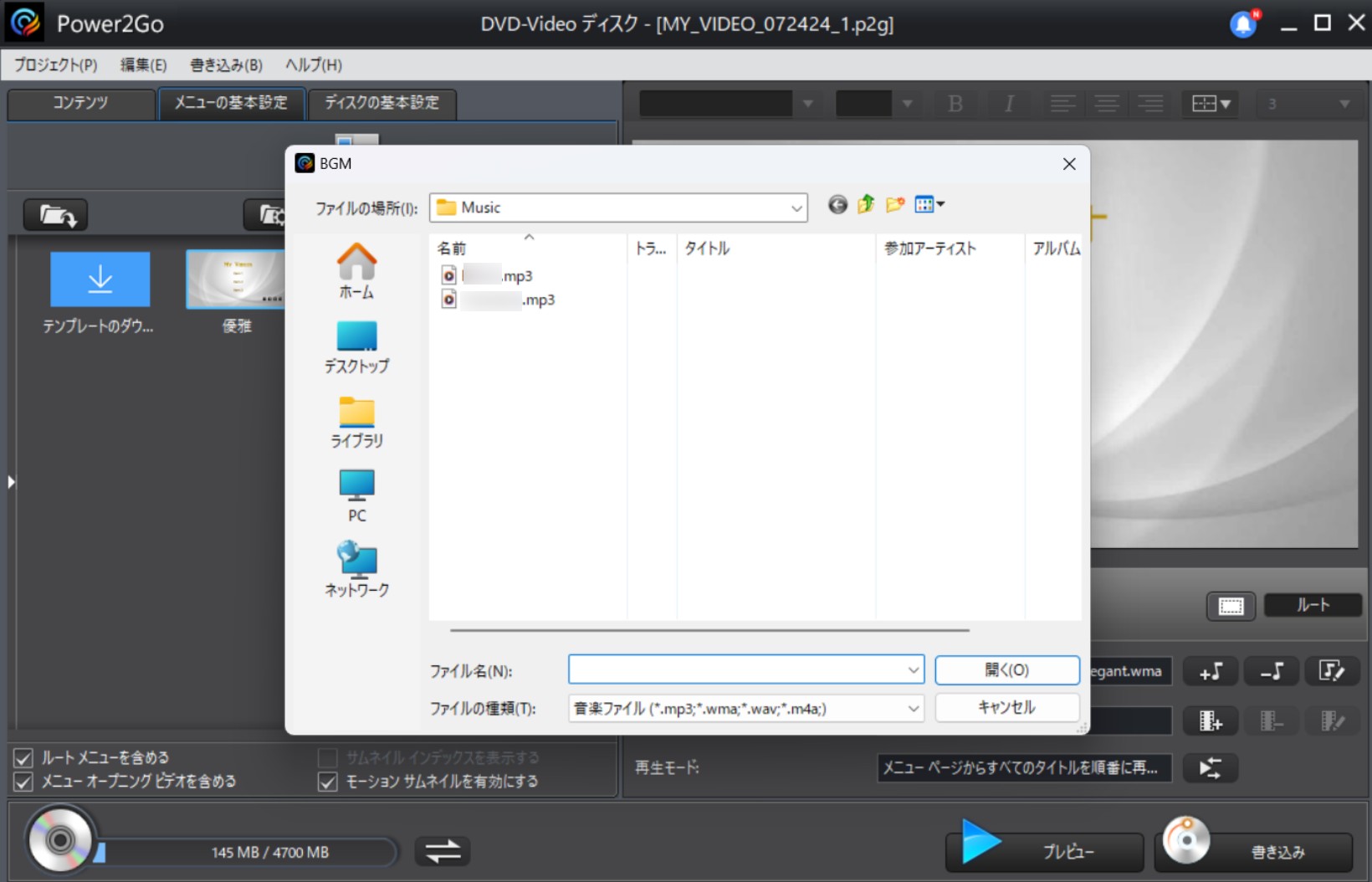
Task: Click the file list horizontal scrollbar
Action: tap(709, 630)
